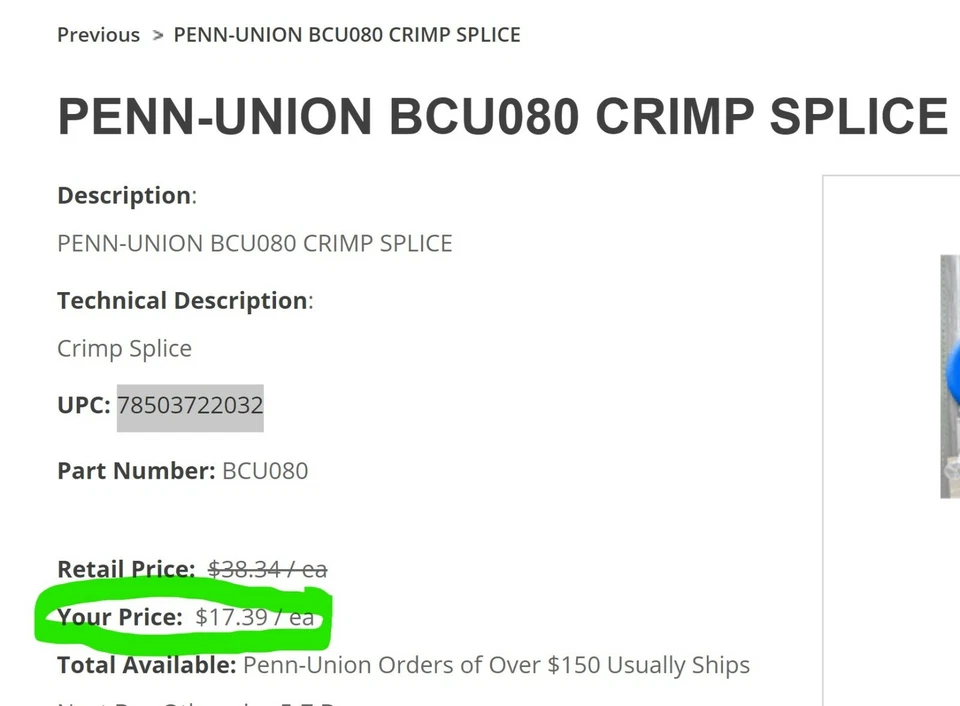Screen dimensions: 960x706
Task: Click the Penn-Union orders shipping note
Action: 496,665
